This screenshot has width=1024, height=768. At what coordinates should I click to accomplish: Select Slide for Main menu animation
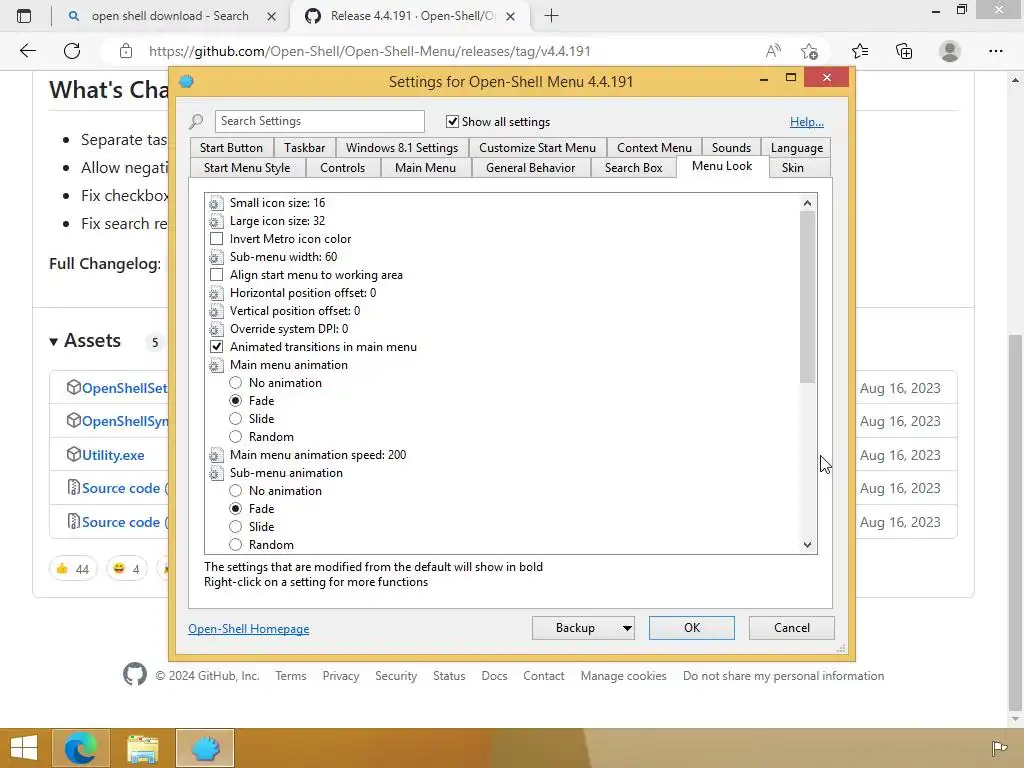(236, 419)
